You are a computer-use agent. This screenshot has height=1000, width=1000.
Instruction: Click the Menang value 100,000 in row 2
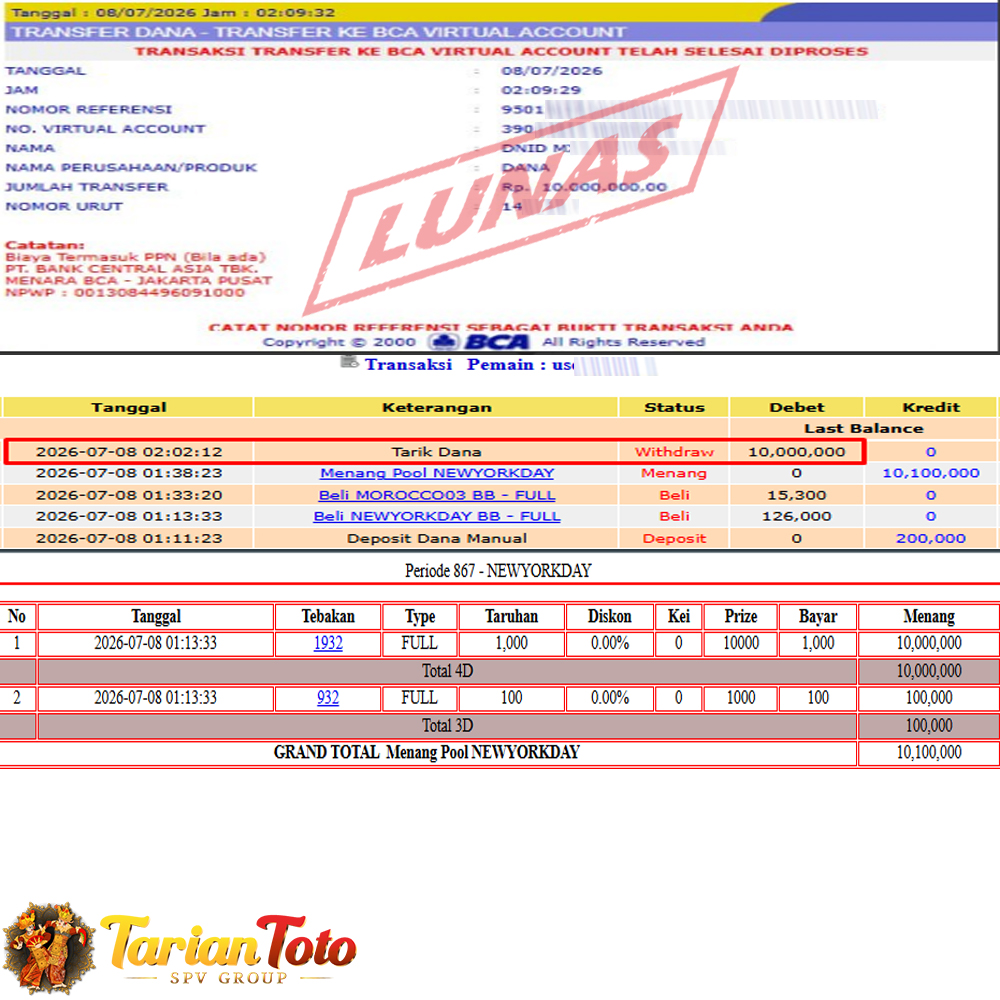[929, 698]
